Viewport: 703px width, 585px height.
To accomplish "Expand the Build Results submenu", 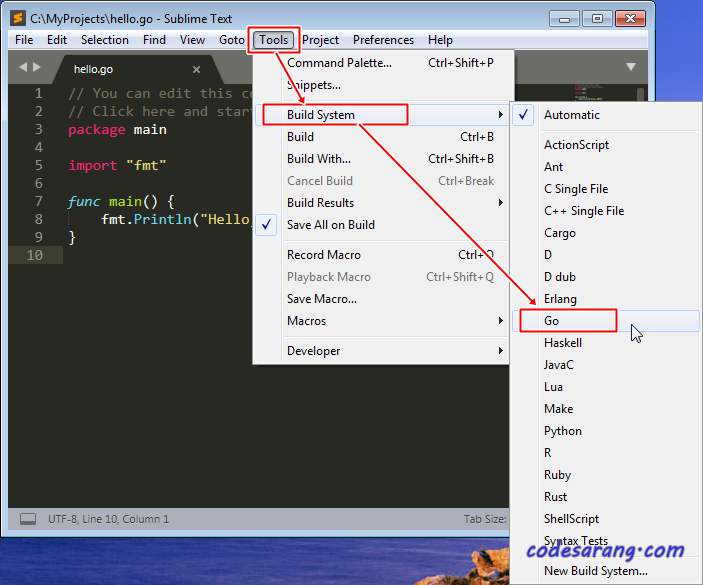I will tap(382, 203).
